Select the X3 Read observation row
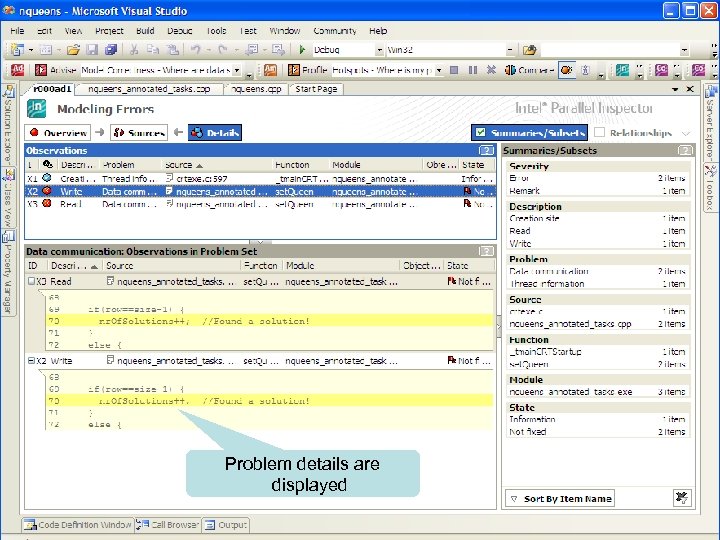The height and width of the screenshot is (540, 720). coord(260,203)
